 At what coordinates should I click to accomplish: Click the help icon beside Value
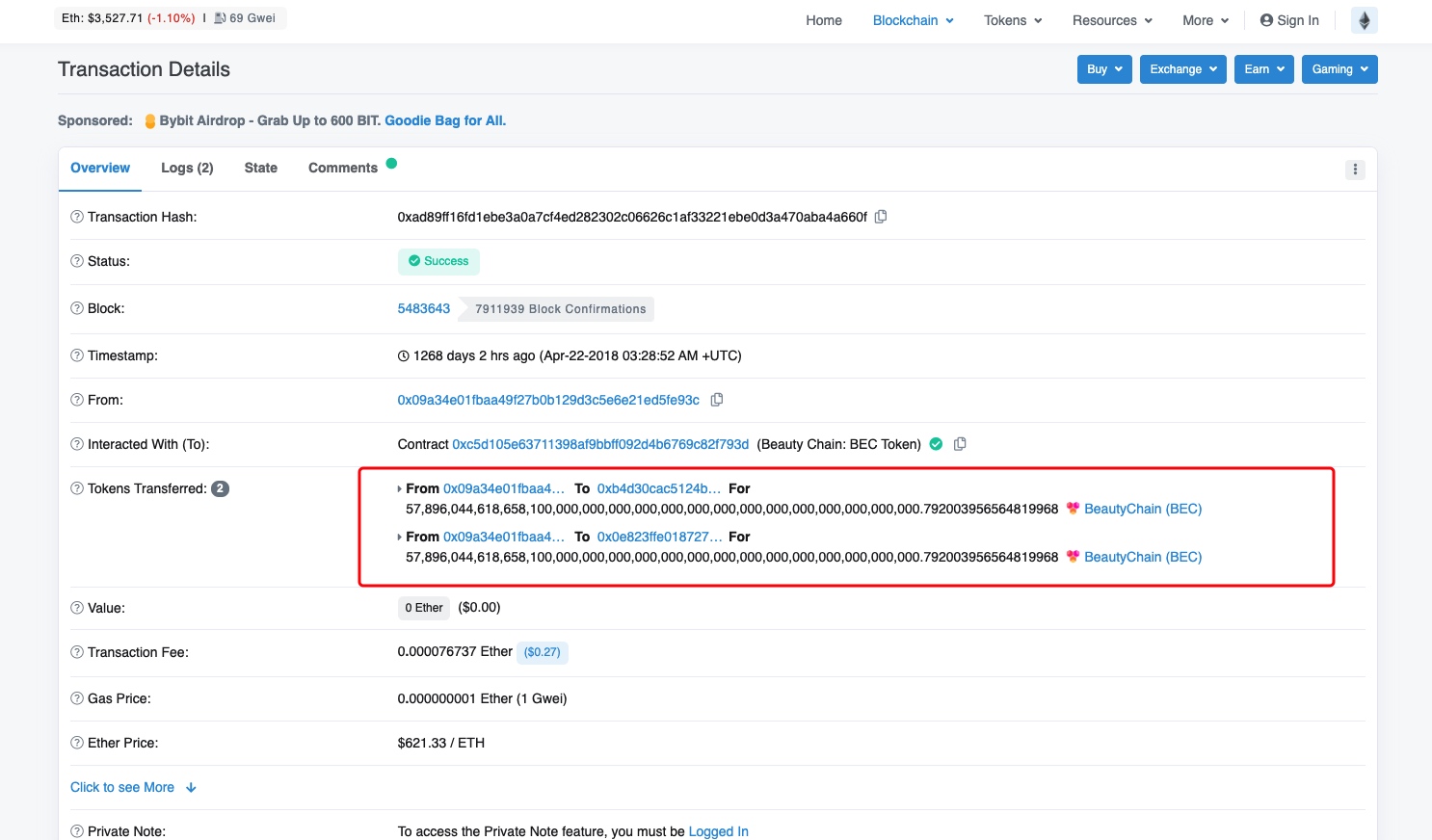coord(77,608)
